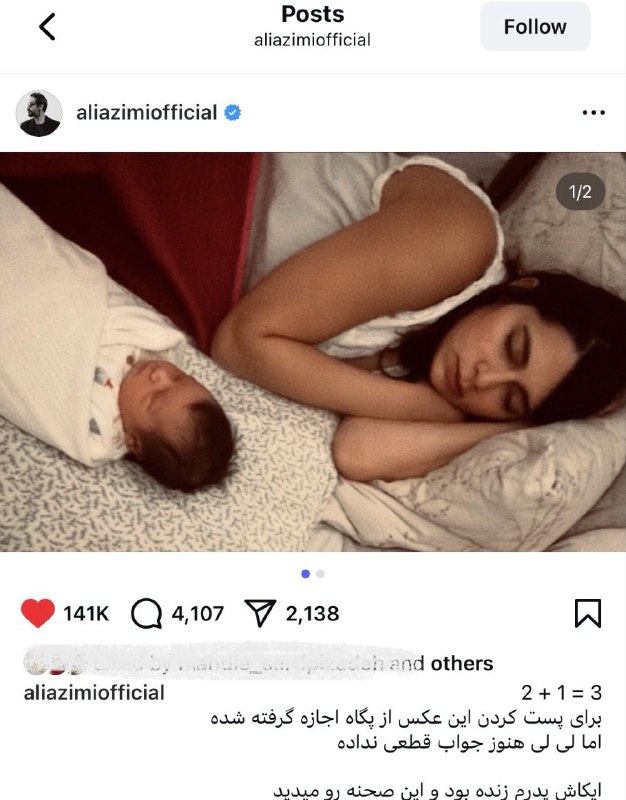
Task: Tap the mother and baby photo
Action: pos(313,352)
